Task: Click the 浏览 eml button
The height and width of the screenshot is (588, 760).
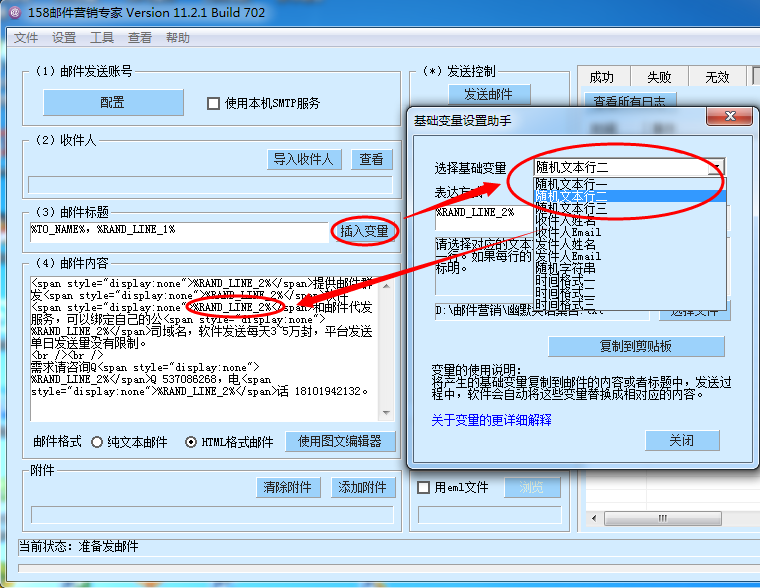Action: [x=532, y=487]
